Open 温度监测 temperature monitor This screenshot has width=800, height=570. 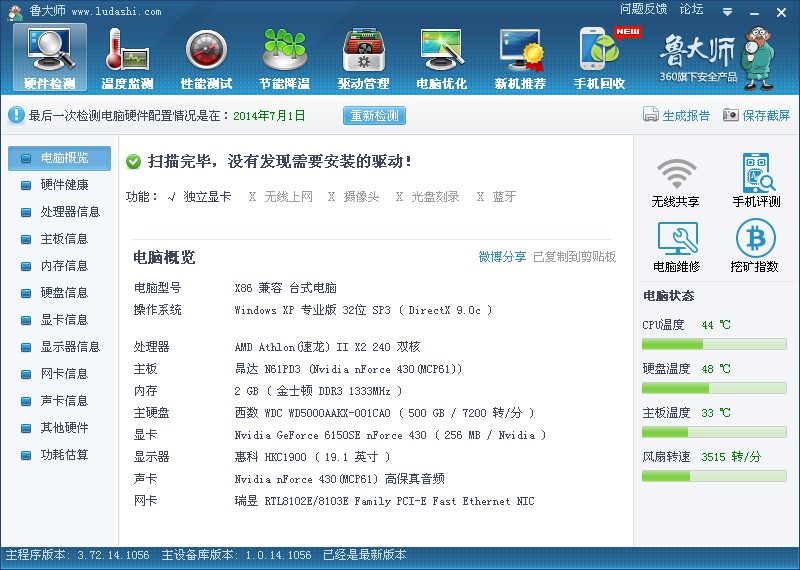coord(128,57)
